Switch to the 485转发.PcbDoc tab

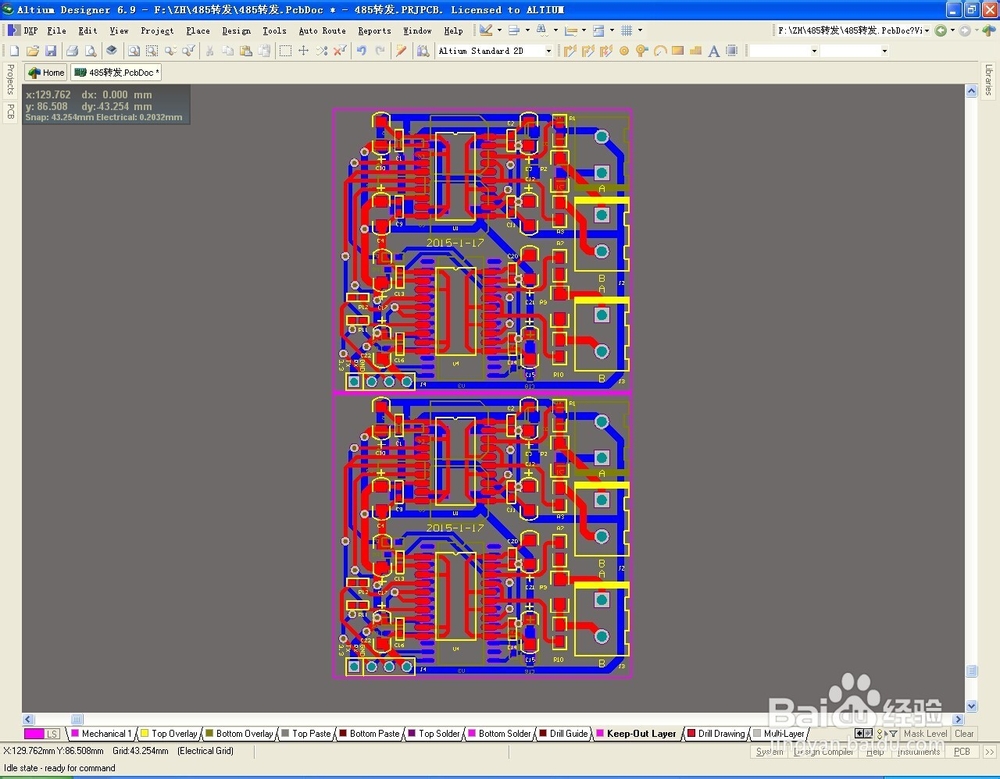(116, 73)
